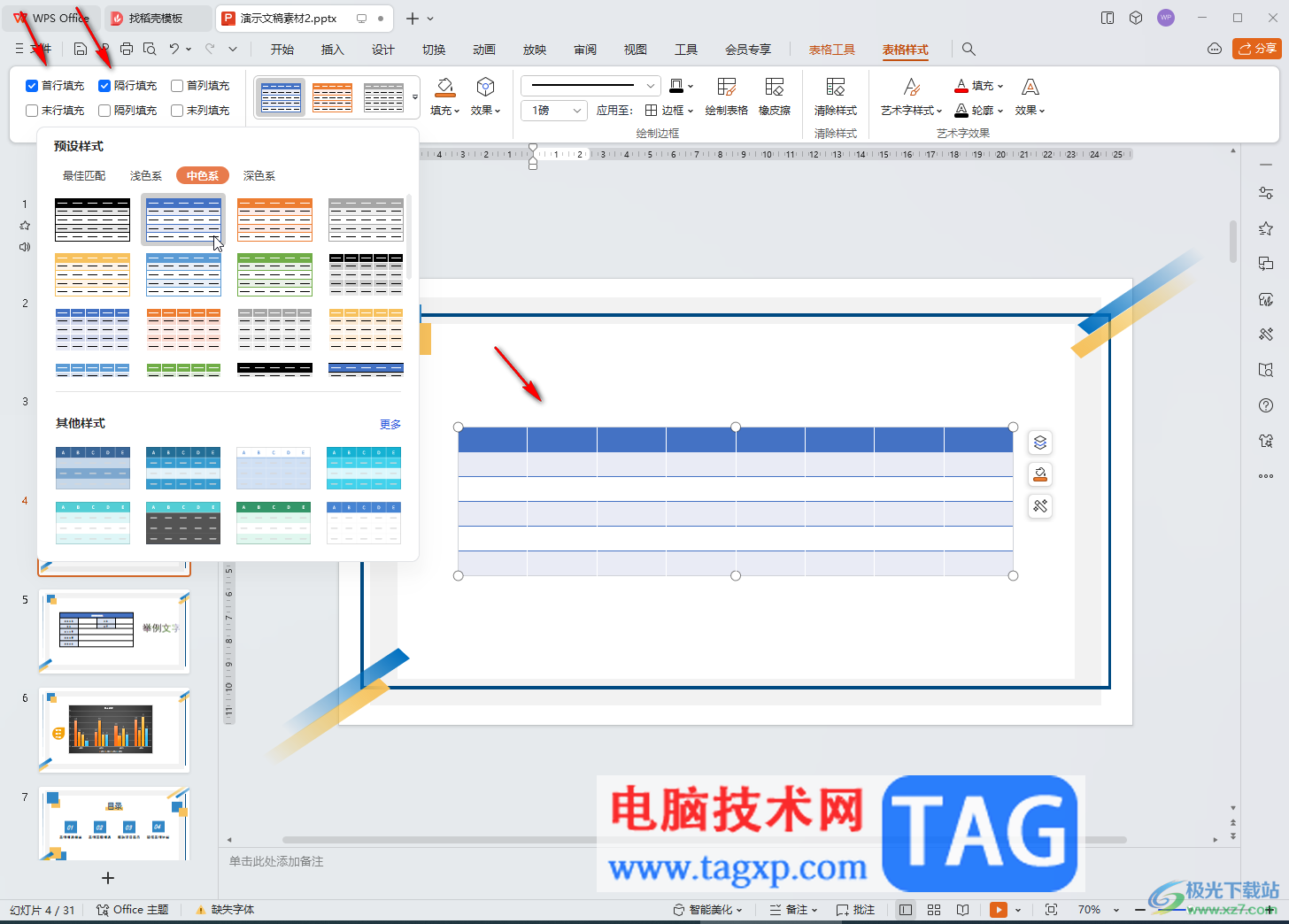Click the notes field 单击此处添加备注
The width and height of the screenshot is (1289, 924).
pos(276,861)
